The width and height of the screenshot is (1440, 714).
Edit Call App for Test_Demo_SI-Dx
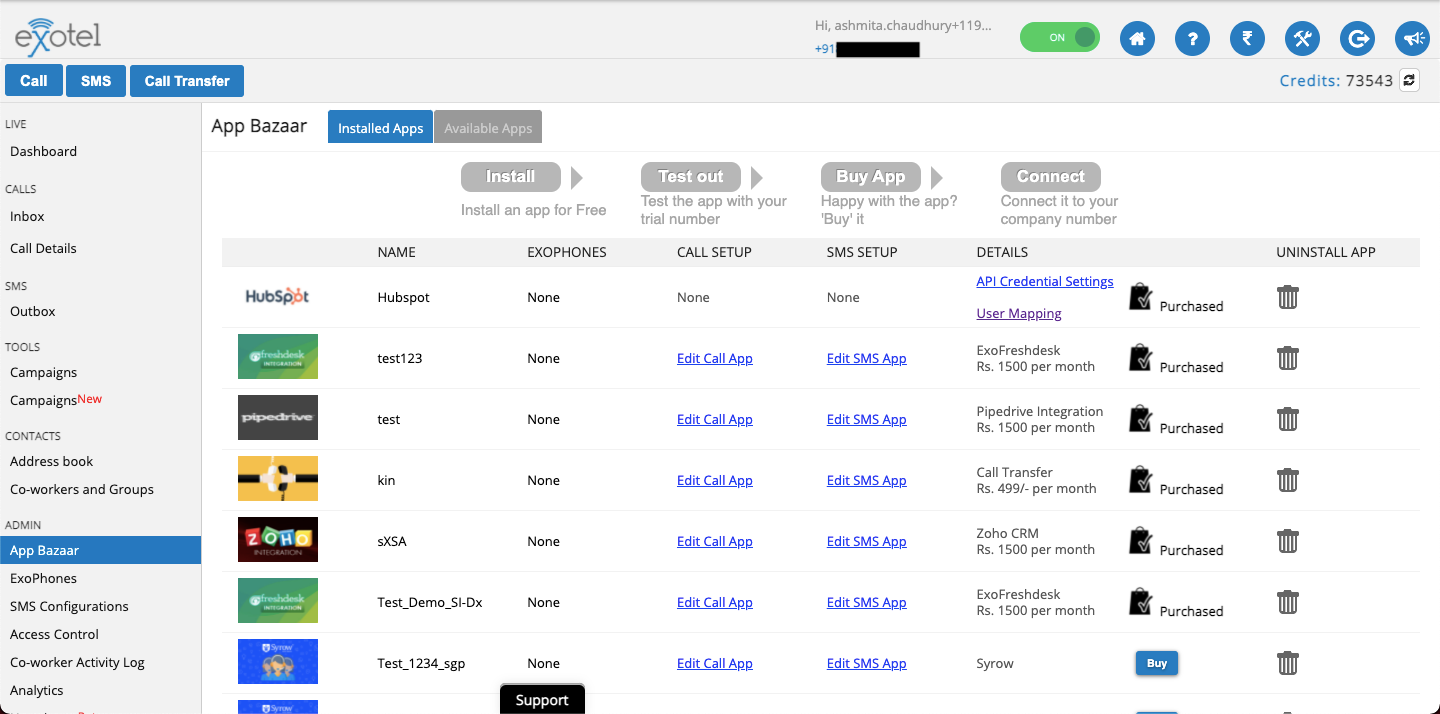tap(715, 602)
